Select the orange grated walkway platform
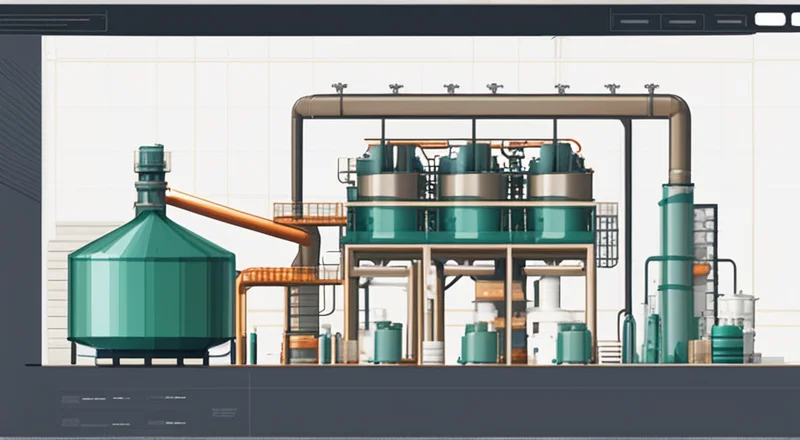The height and width of the screenshot is (440, 800). (x=309, y=213)
